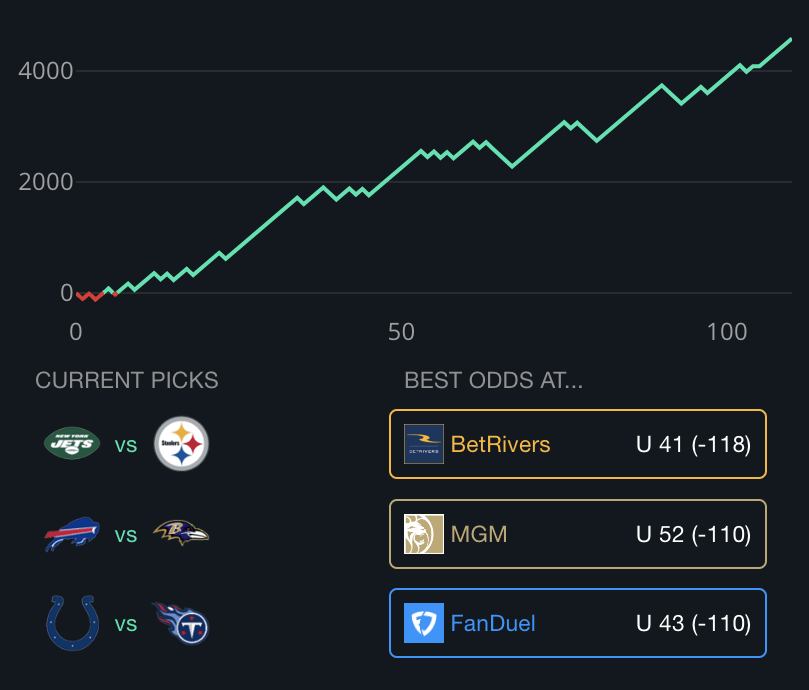Viewport: 809px width, 690px height.
Task: Click the Pittsburgh Steelers logo
Action: click(x=181, y=444)
